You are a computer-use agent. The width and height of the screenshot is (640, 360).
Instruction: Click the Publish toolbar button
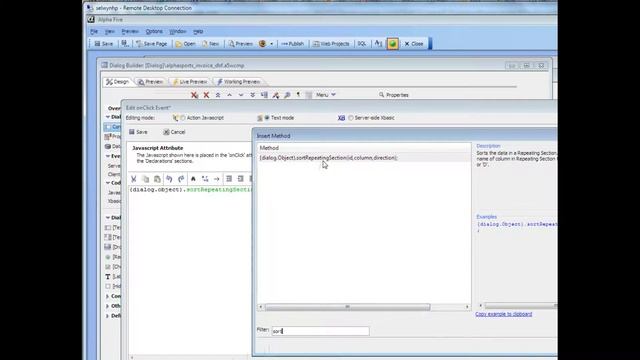pos(293,44)
